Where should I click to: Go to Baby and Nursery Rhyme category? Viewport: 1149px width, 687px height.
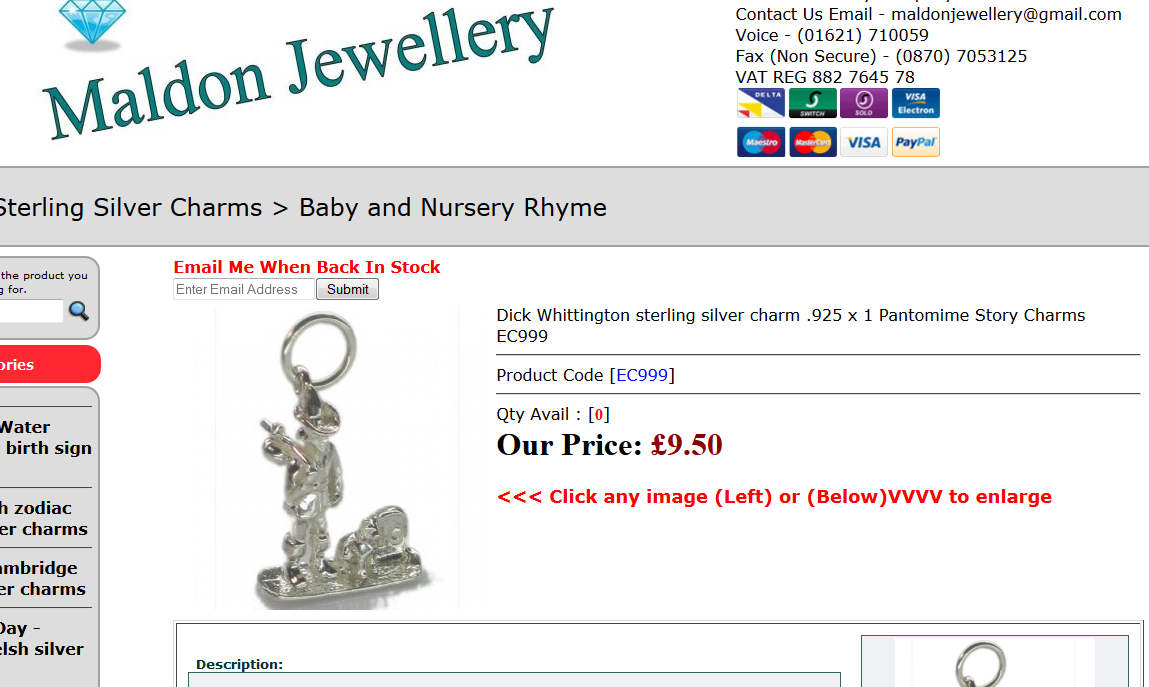453,208
